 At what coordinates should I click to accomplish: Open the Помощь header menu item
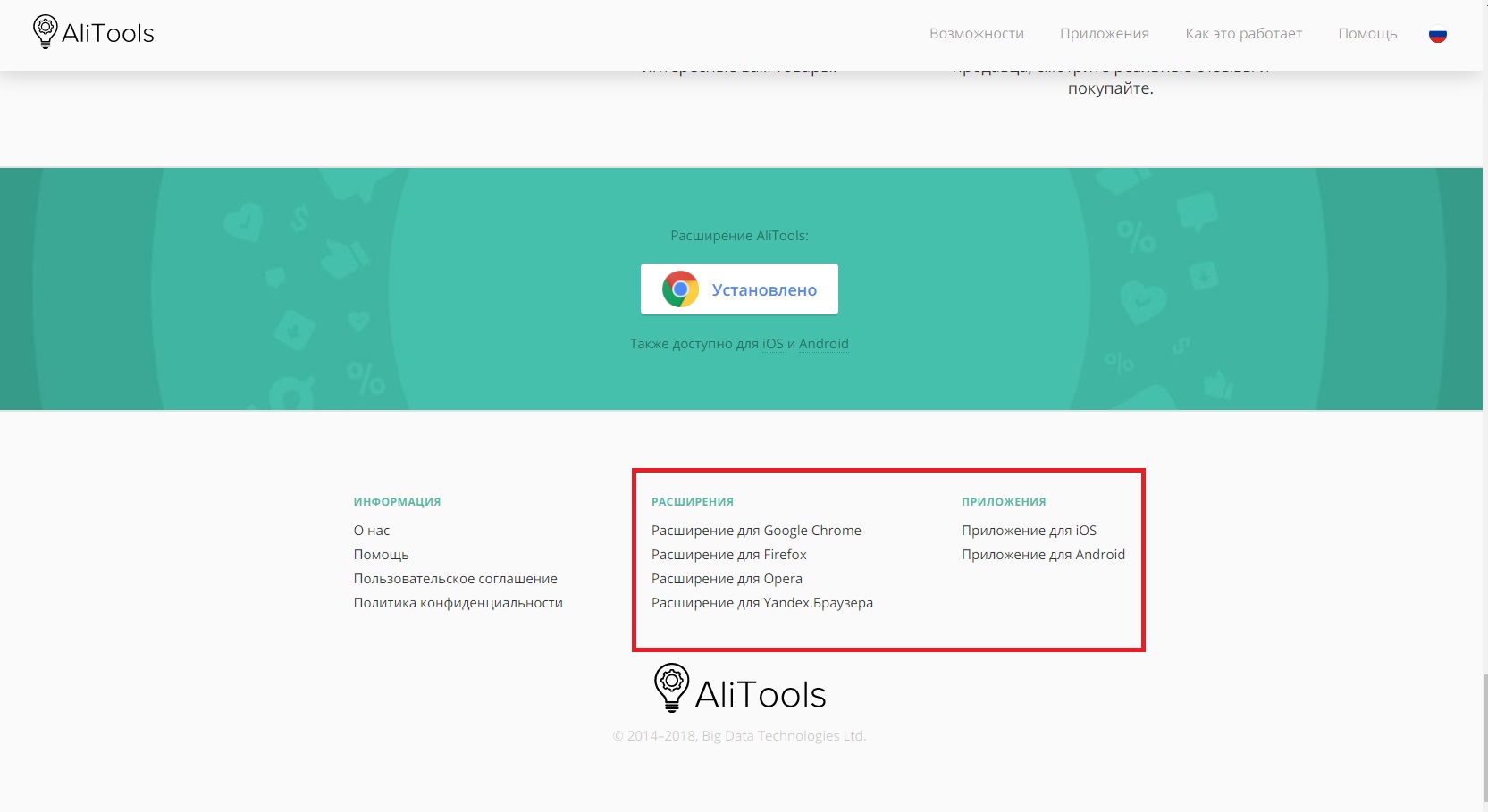tap(1367, 34)
